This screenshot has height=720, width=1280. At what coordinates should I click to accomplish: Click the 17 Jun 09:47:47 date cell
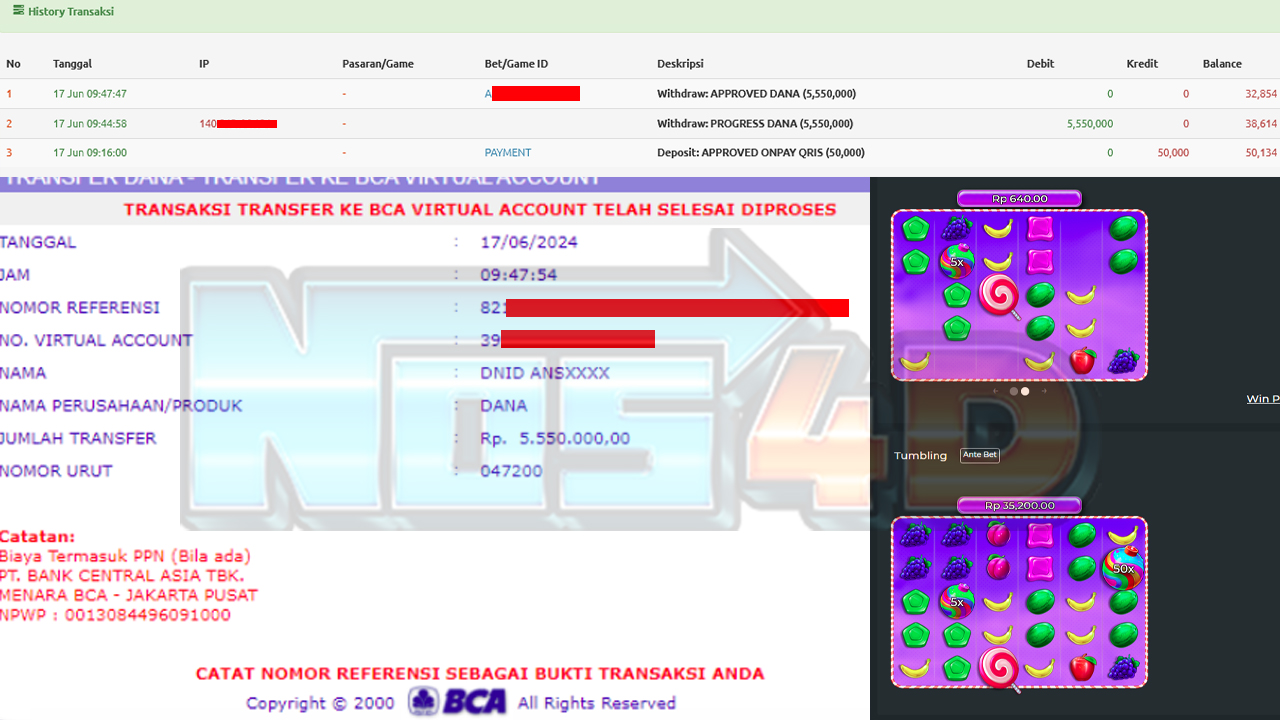90,94
